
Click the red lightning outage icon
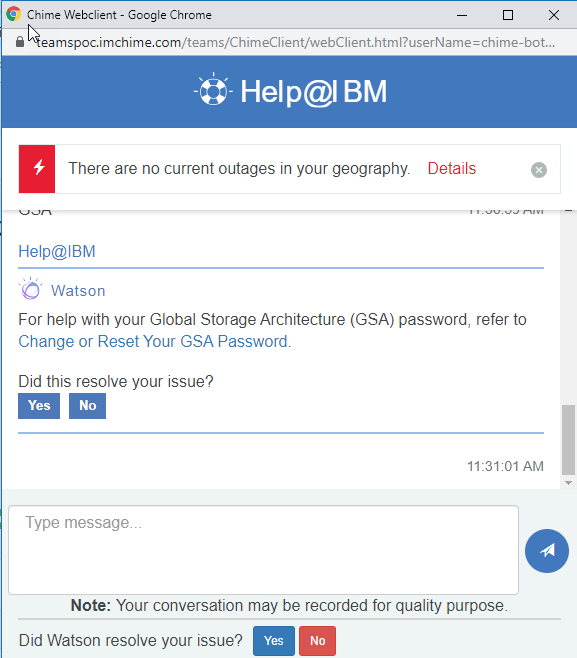coord(37,169)
